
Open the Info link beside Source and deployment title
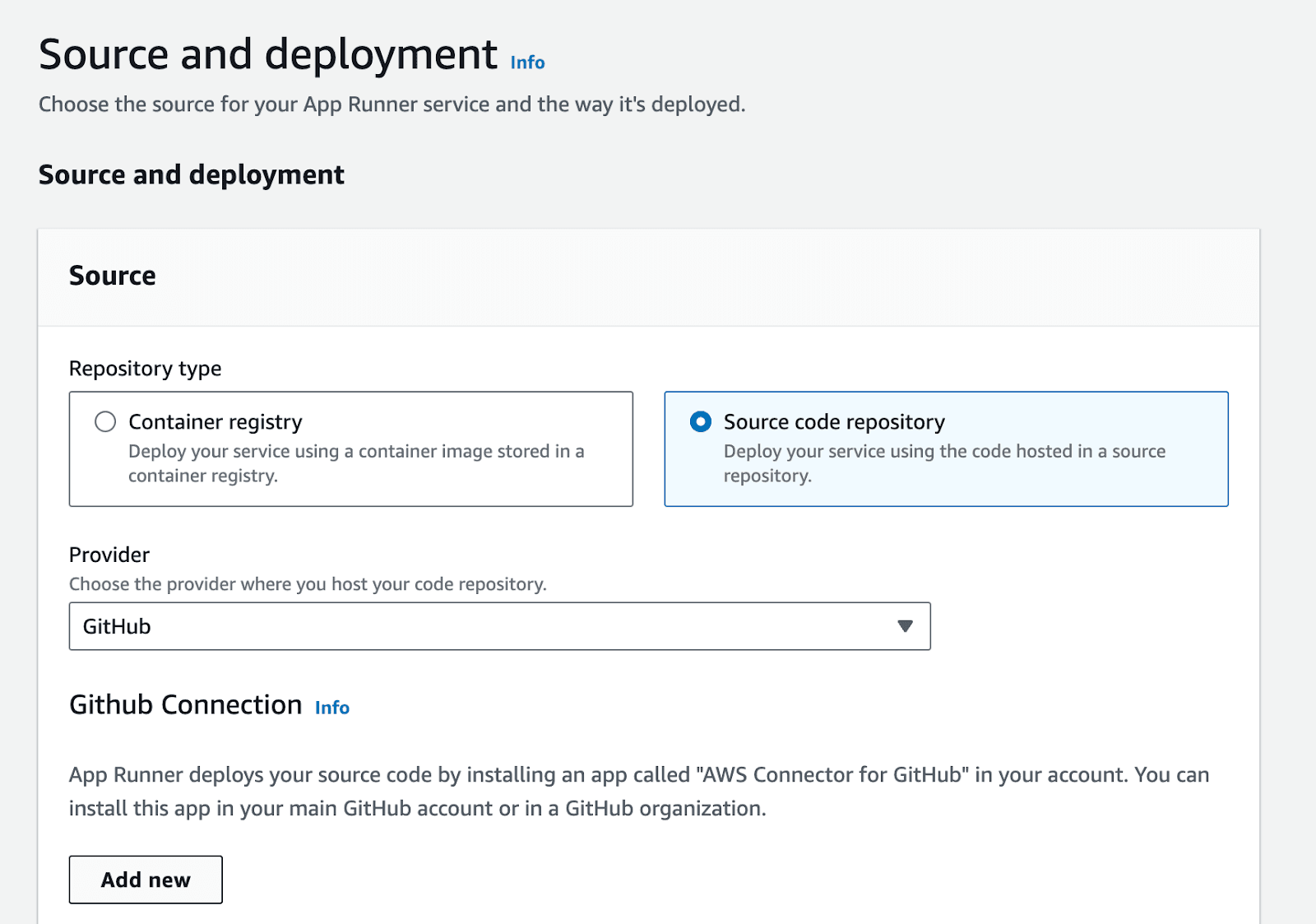click(x=526, y=62)
